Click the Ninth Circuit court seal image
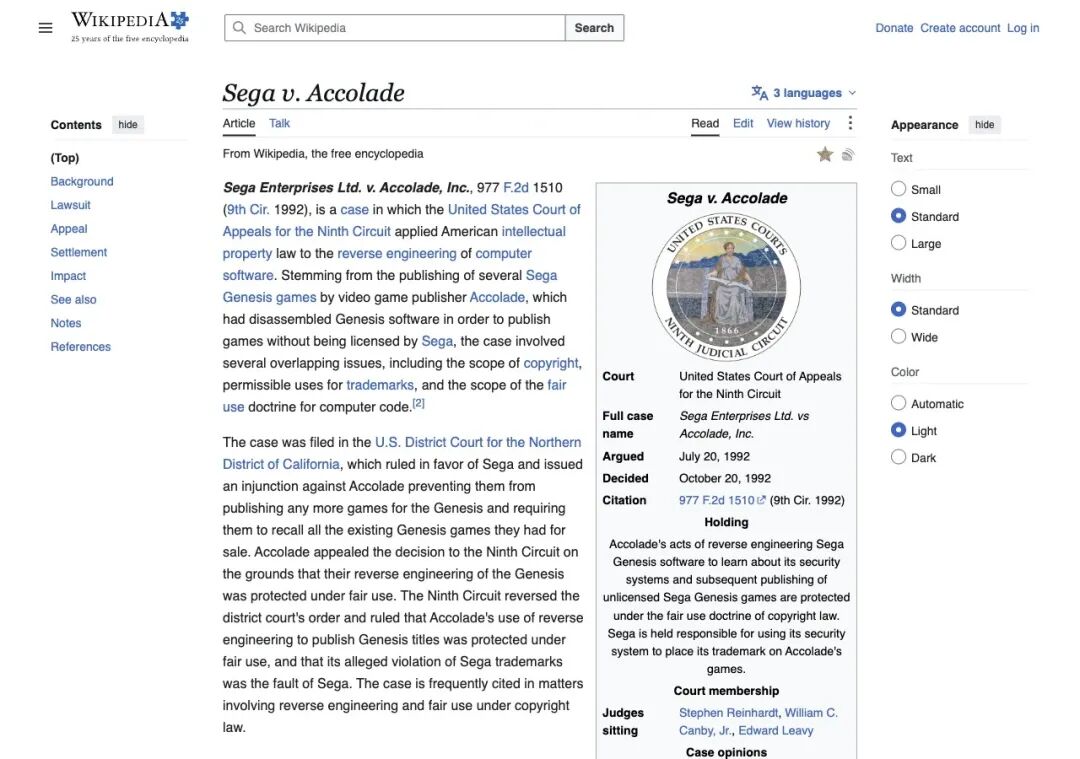The image size is (1080, 759). click(x=726, y=287)
